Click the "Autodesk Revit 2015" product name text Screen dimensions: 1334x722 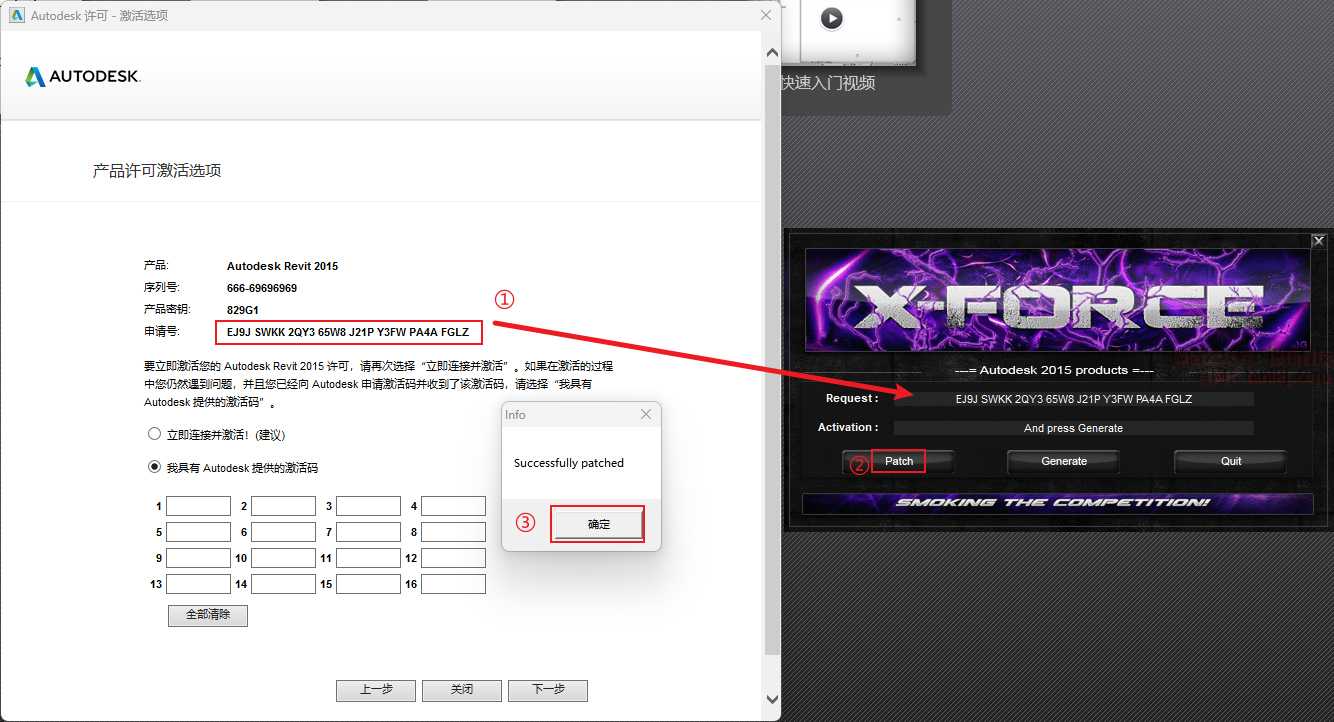click(x=282, y=266)
